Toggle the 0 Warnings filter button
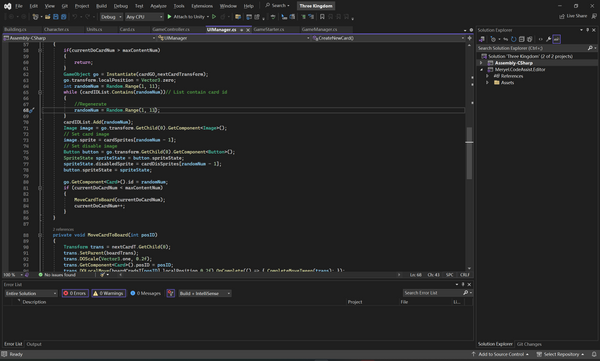 109,294
